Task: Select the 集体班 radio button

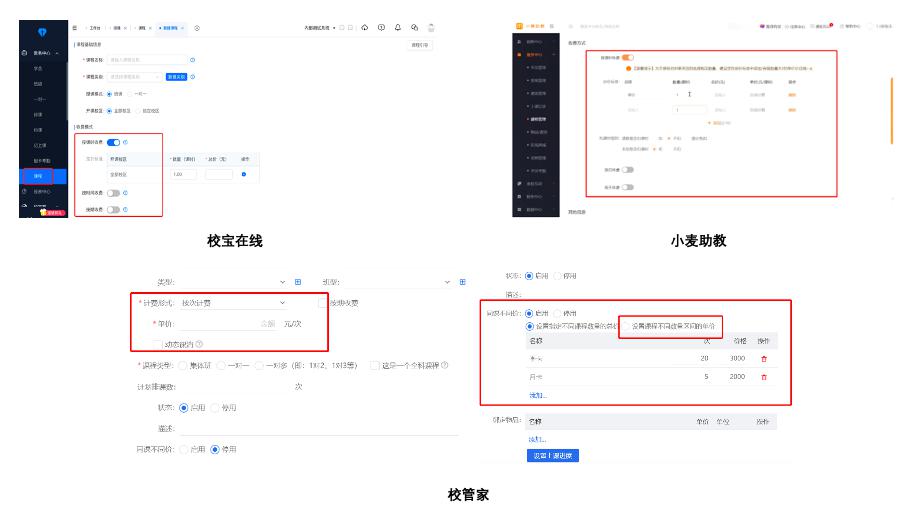Action: (x=183, y=365)
